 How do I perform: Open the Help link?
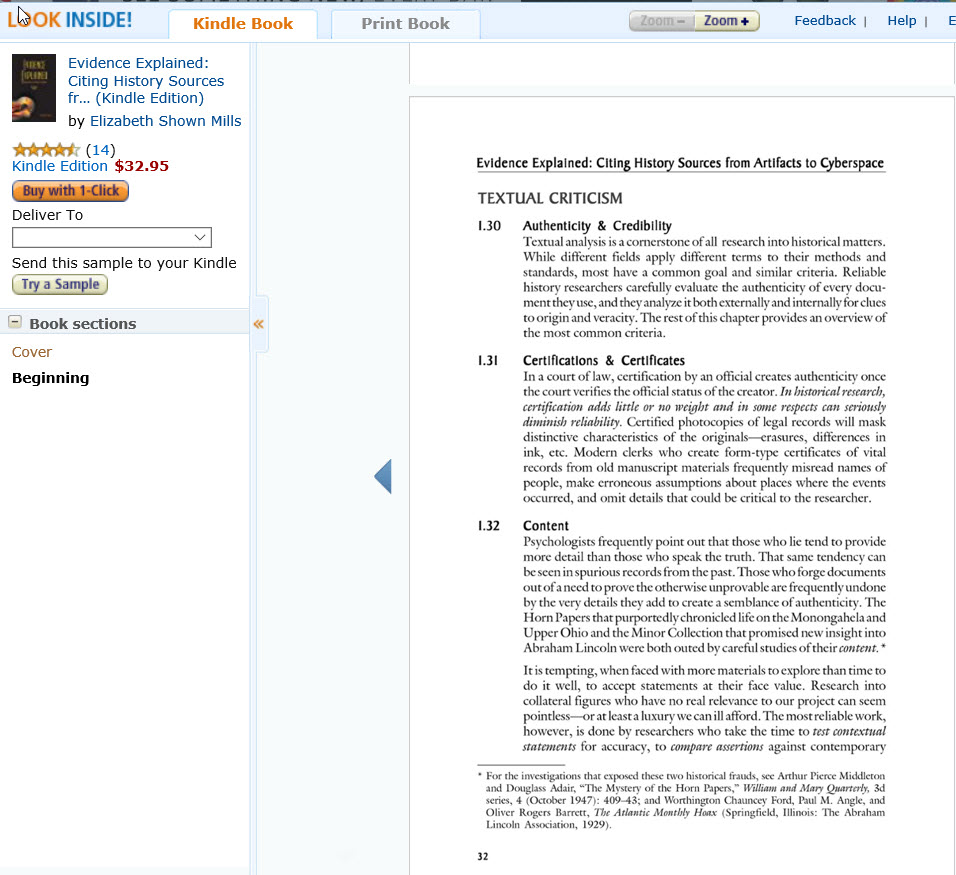902,21
